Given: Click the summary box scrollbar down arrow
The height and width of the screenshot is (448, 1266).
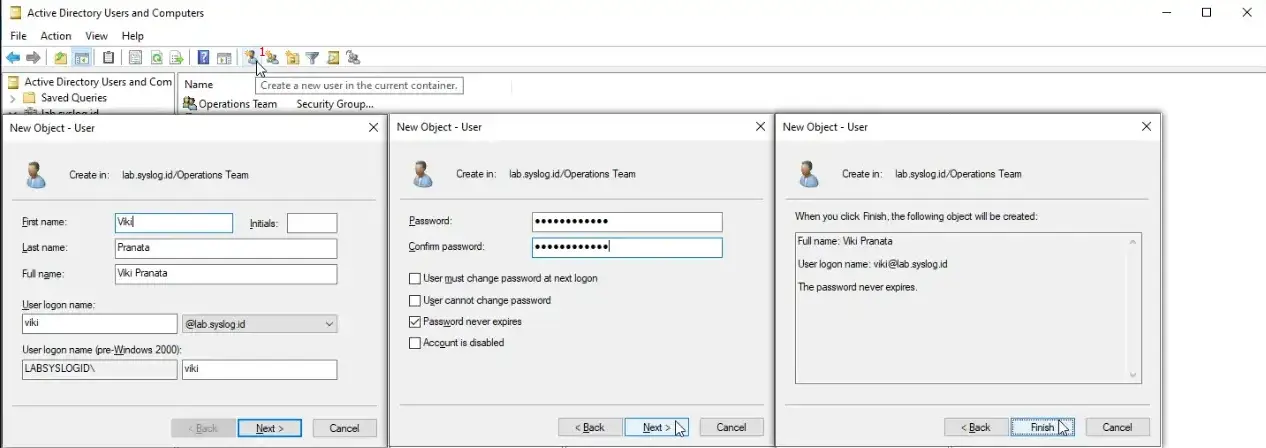Looking at the screenshot, I should coord(1133,375).
